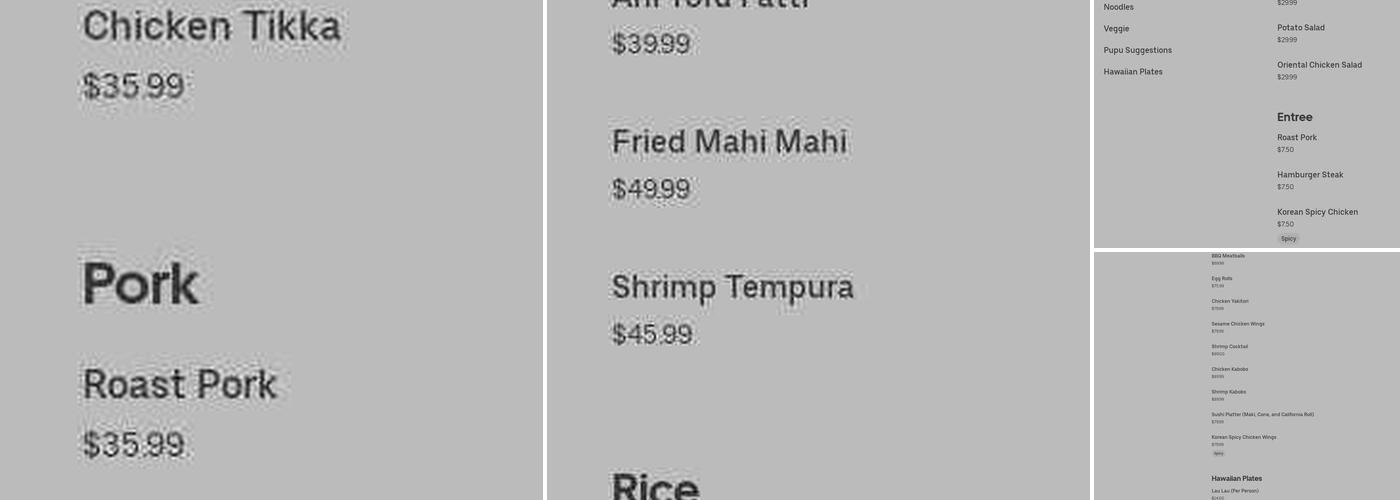Choose Sesame Chicken Wings
Viewport: 1400px width, 500px height.
point(1238,324)
